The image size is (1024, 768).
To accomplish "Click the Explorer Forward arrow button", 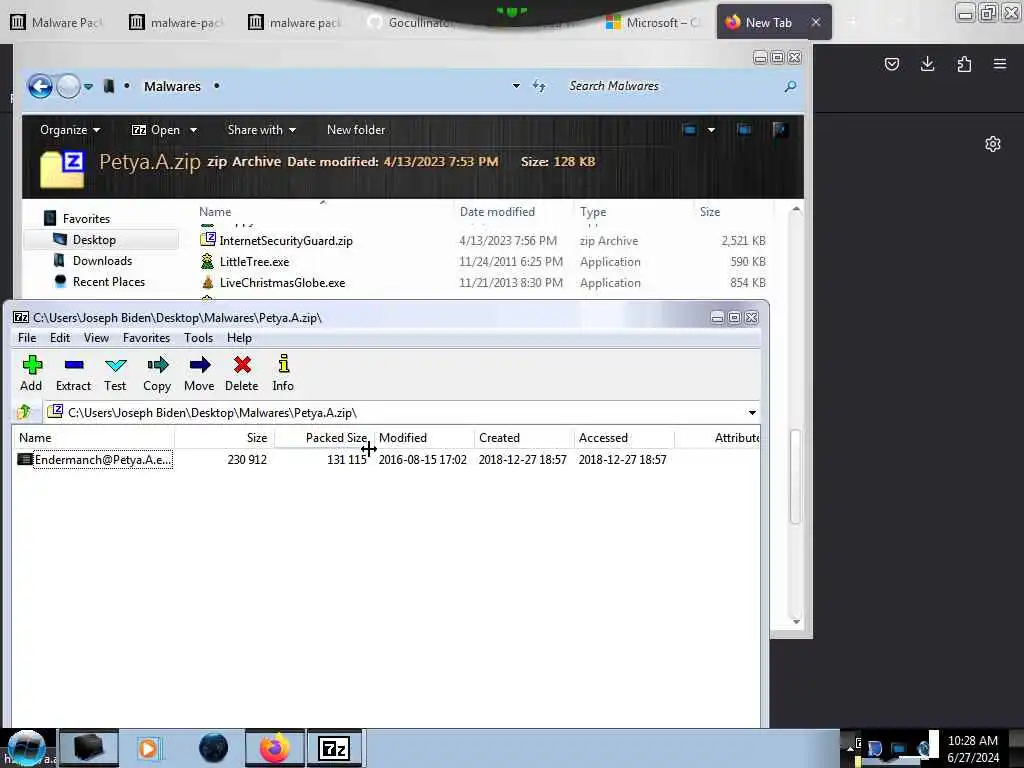I will click(x=68, y=86).
